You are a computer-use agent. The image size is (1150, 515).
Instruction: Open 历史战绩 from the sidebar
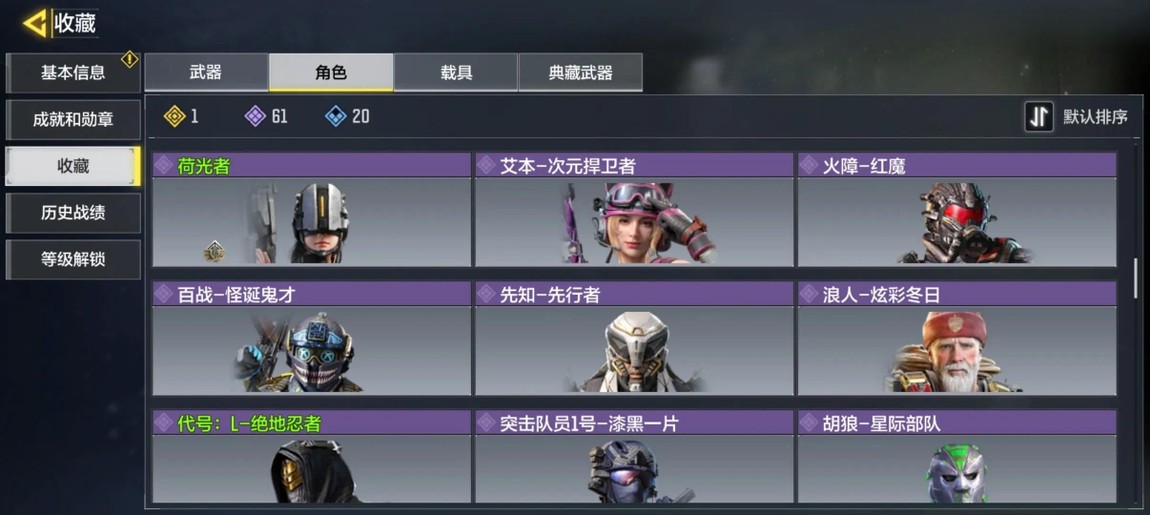pos(73,213)
